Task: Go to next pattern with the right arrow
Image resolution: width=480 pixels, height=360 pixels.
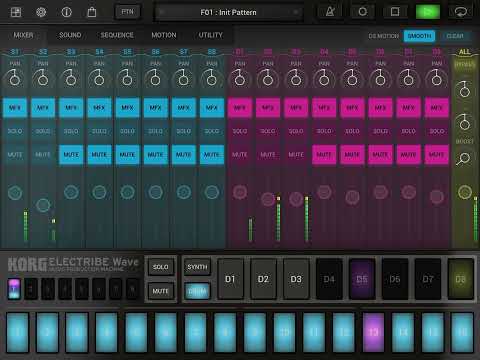Action: [295, 12]
